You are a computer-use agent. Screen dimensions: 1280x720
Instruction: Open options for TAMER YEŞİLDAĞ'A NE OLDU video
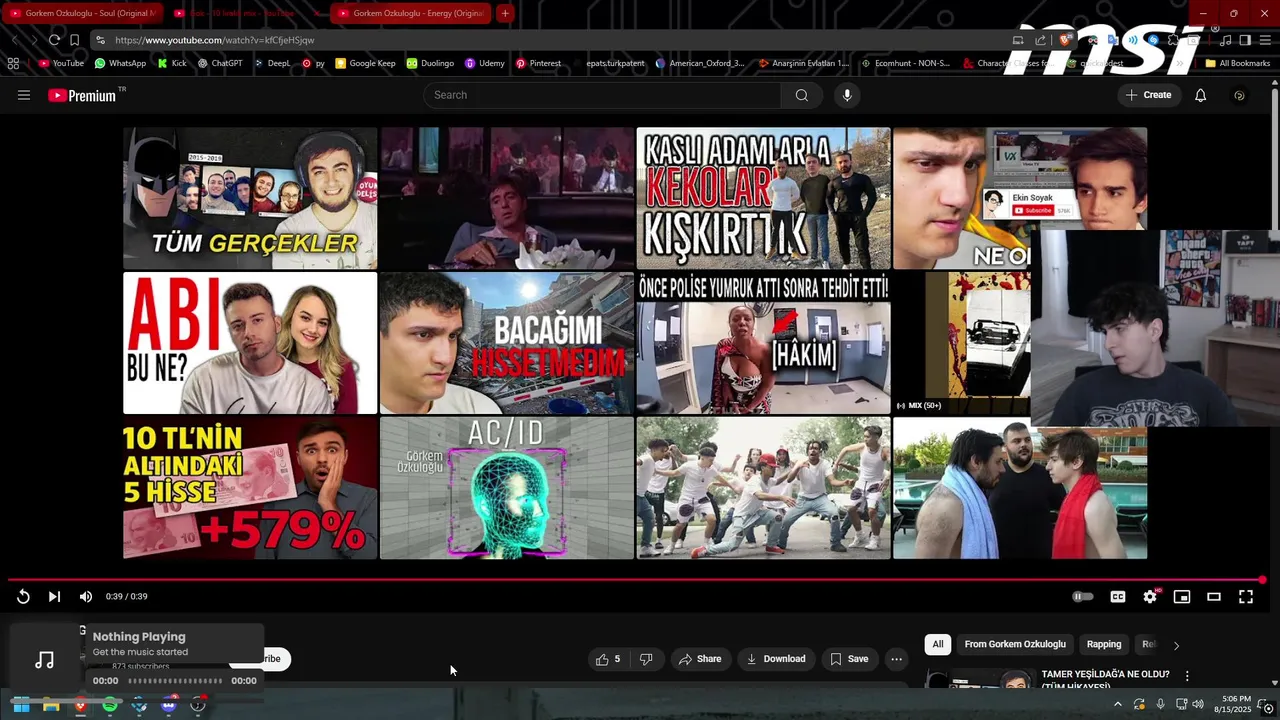tap(1187, 676)
